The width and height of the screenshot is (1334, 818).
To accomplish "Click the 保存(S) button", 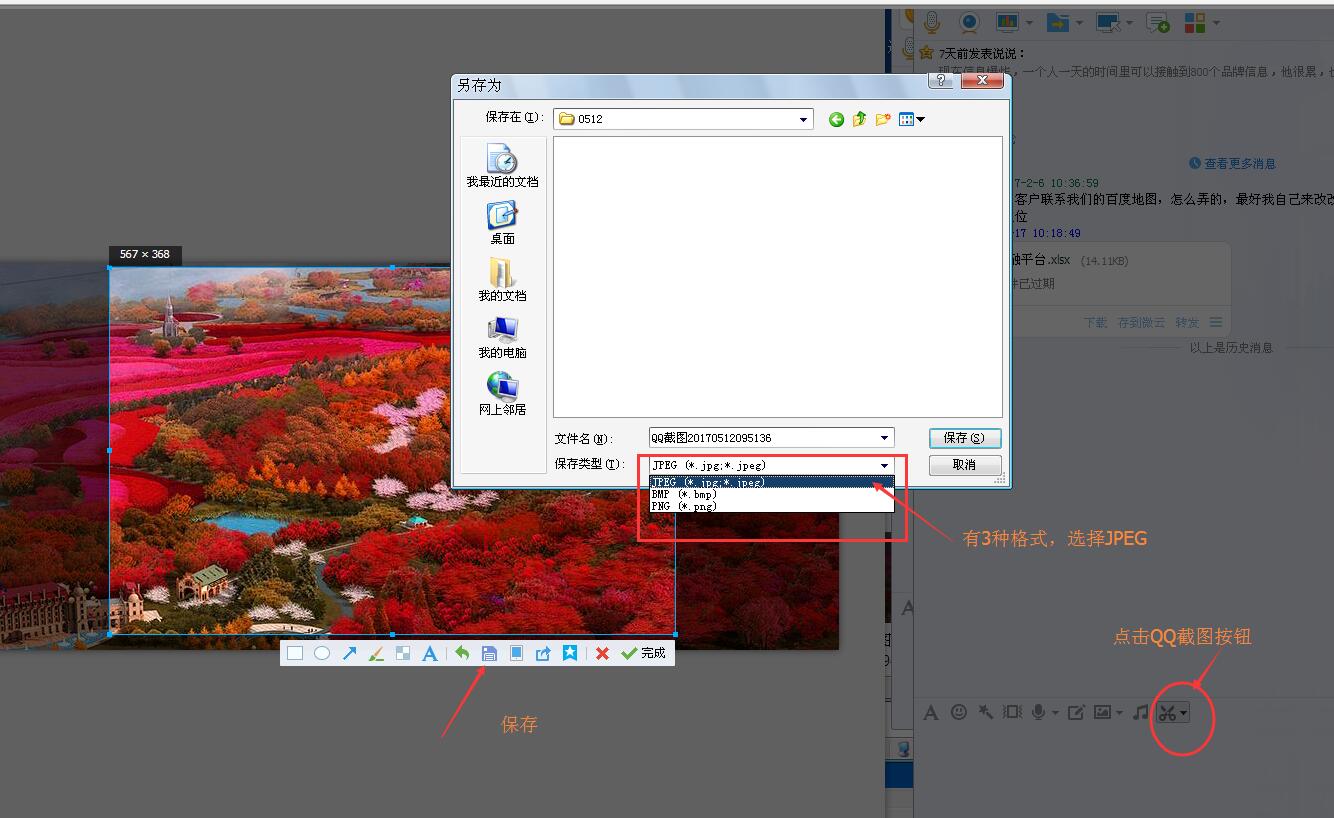I will point(964,438).
